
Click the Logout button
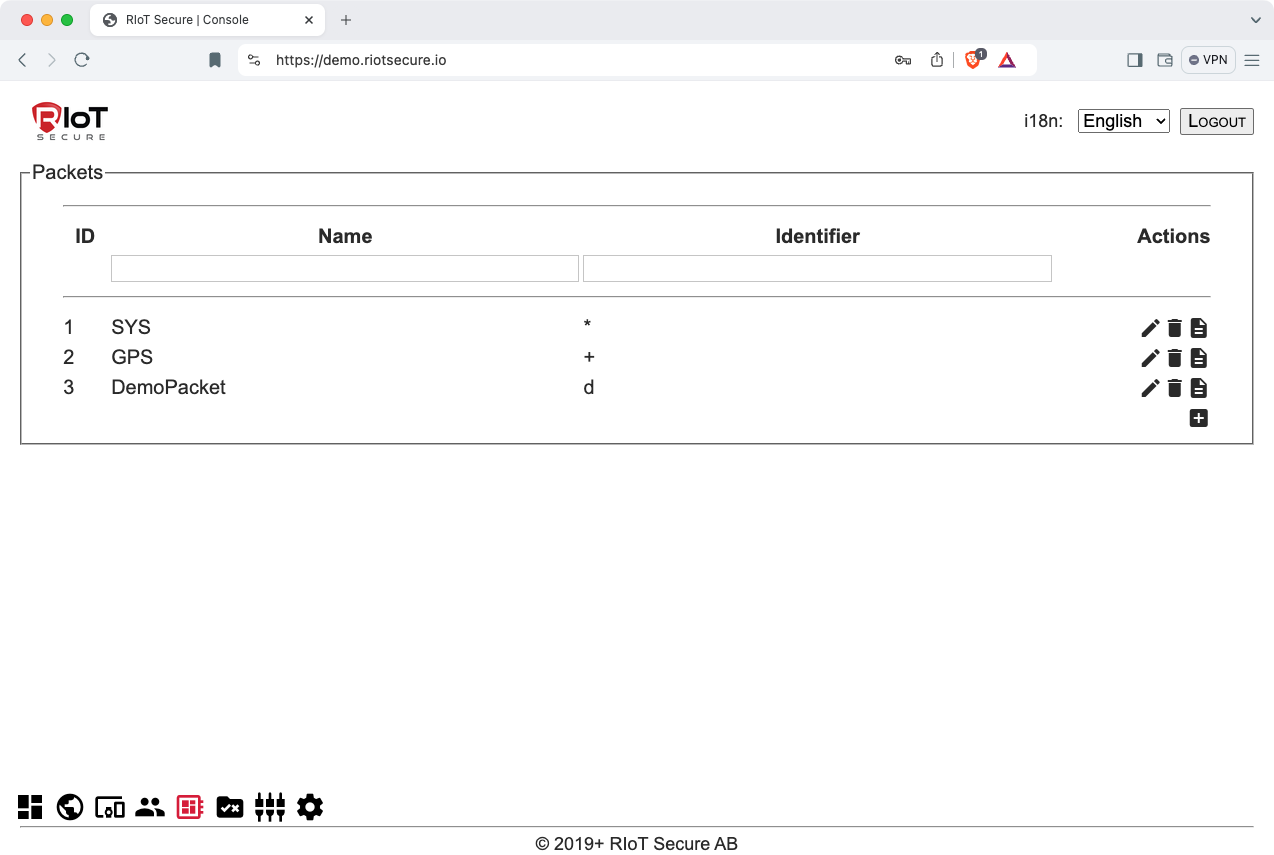pyautogui.click(x=1216, y=121)
